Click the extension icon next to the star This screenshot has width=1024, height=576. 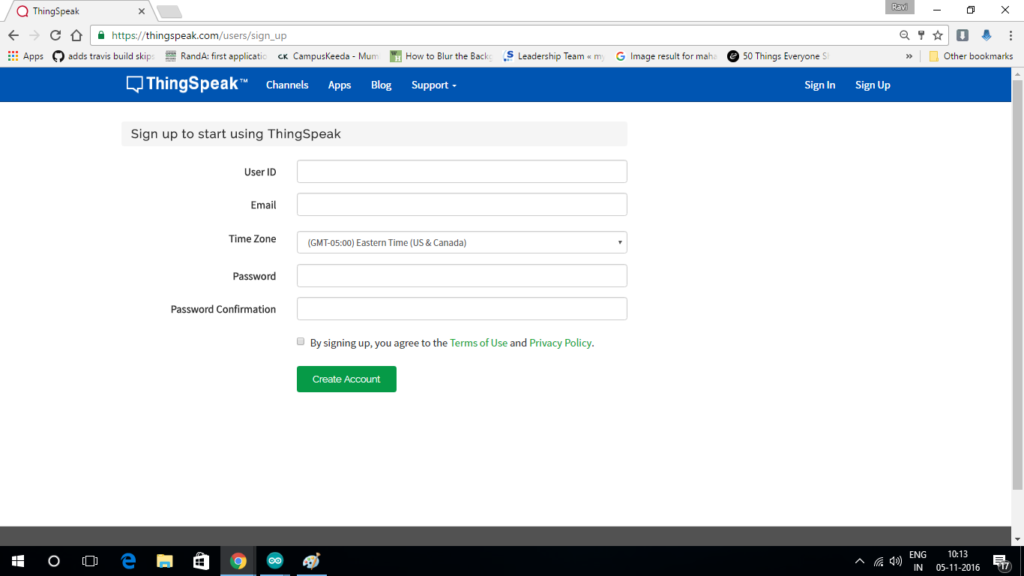(963, 35)
